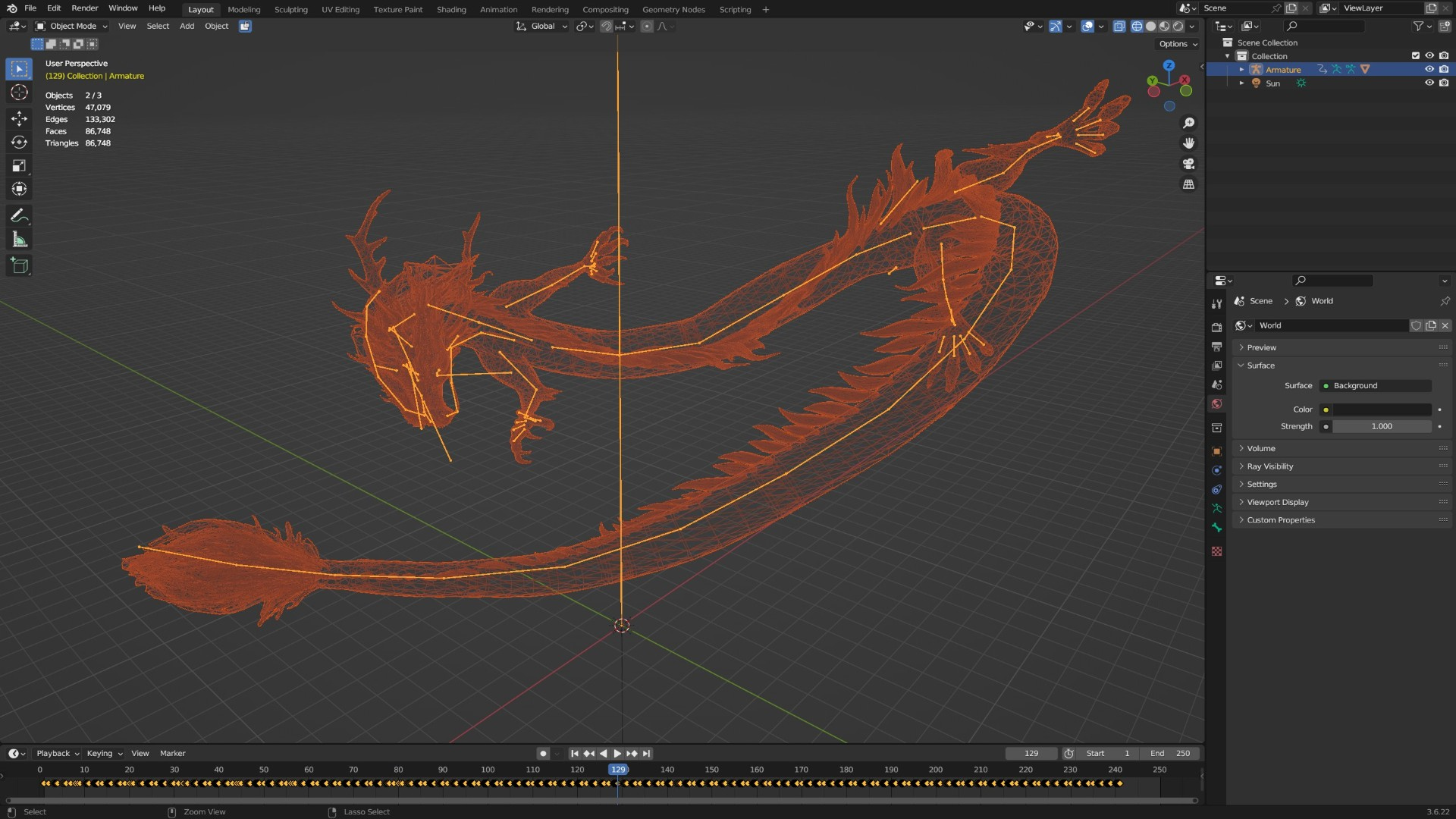Click the viewport zoom magnifier icon

(1188, 123)
